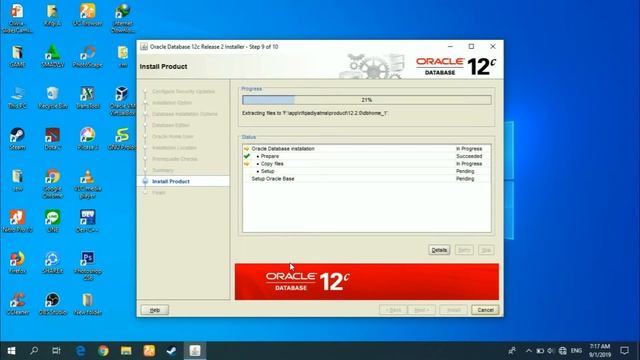Open the Picasa 3 desktop shortcut
640x360 pixels.
87,139
